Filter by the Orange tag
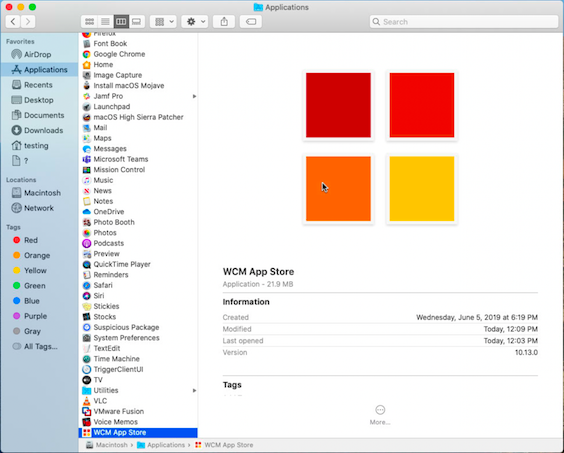 39,255
